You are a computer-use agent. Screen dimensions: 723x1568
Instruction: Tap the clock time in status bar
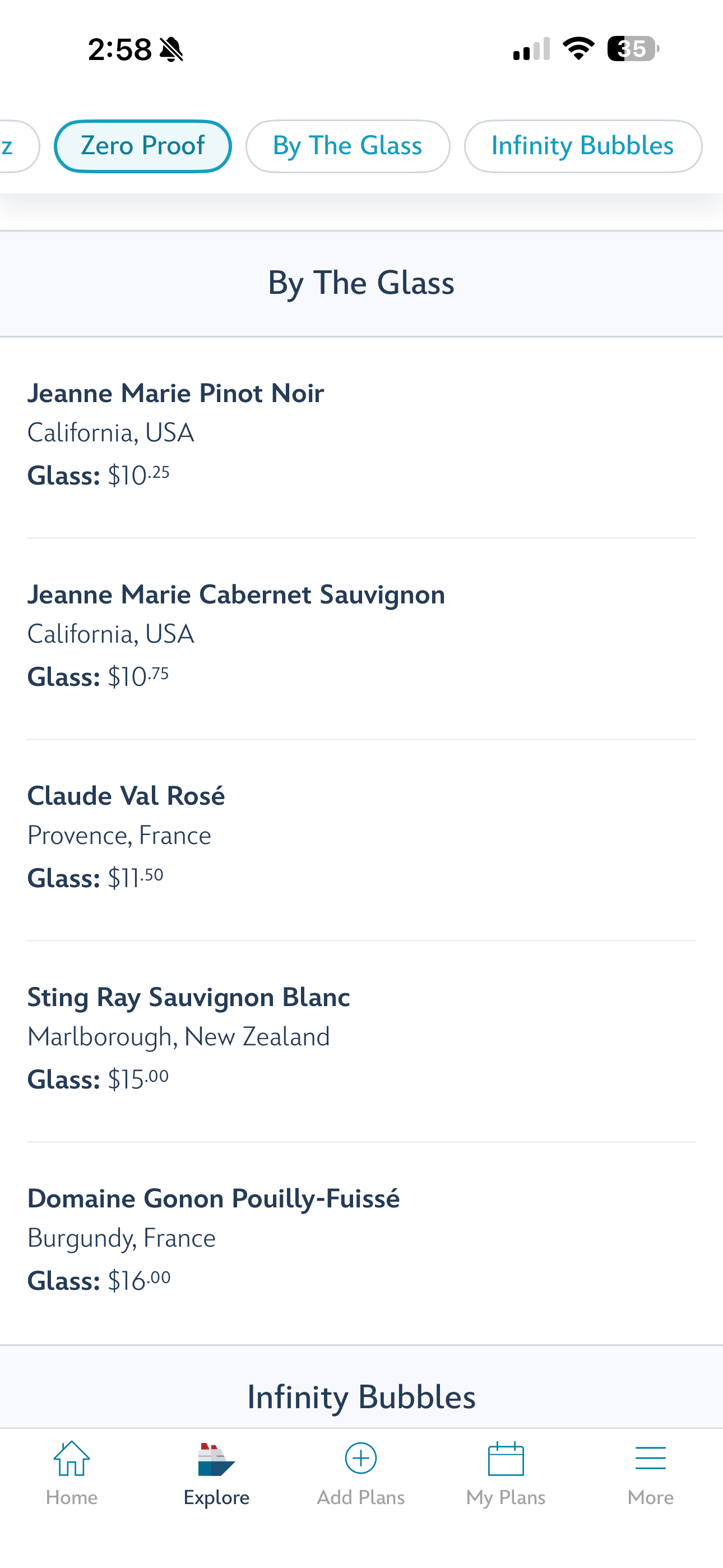tap(120, 50)
